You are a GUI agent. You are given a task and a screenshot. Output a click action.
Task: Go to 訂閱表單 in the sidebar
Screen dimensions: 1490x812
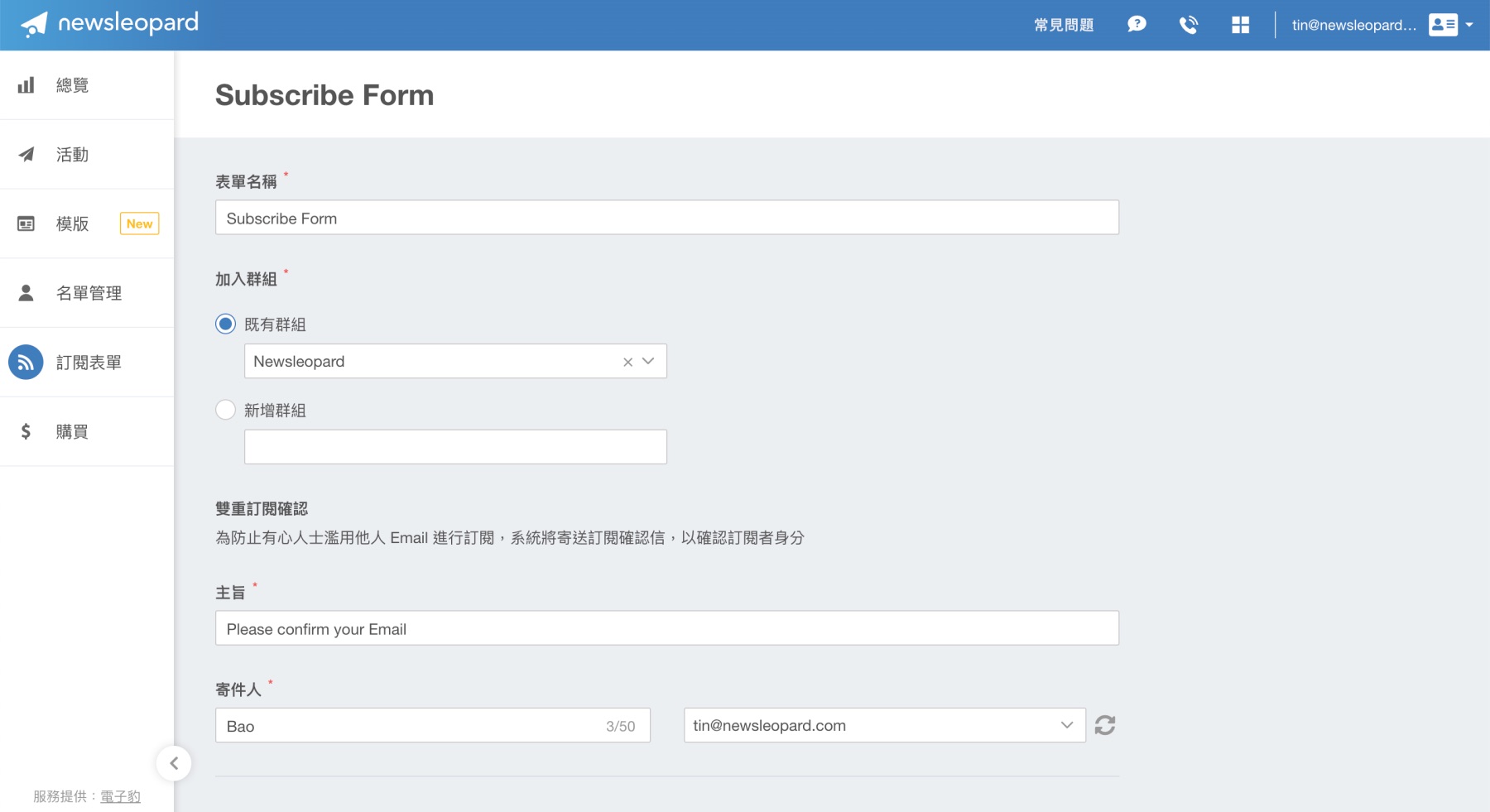89,363
